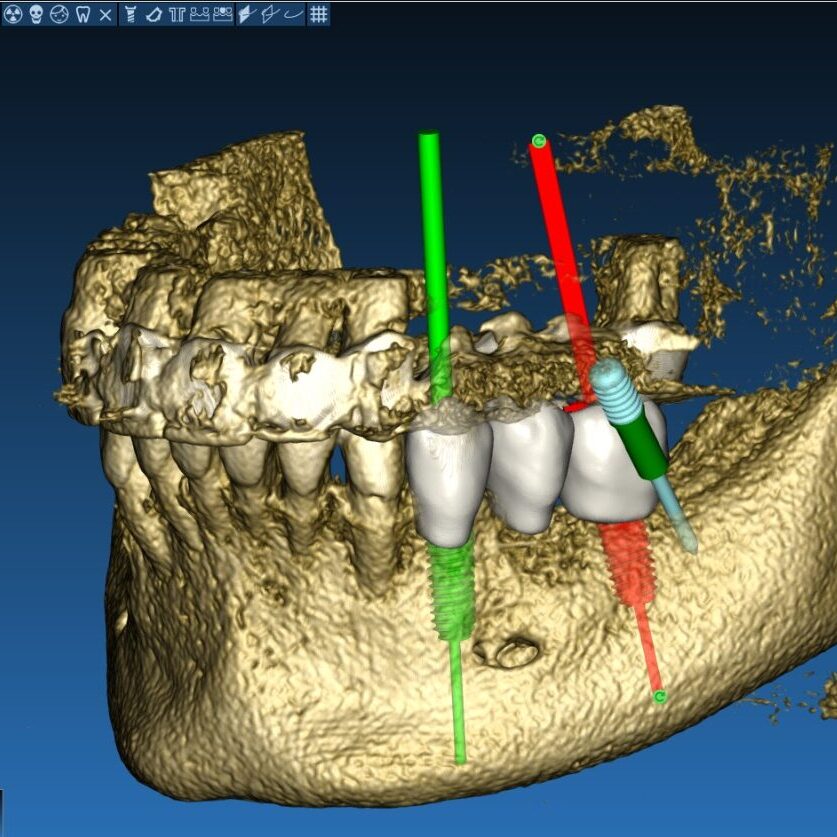Image resolution: width=837 pixels, height=837 pixels.
Task: Toggle the grid display icon
Action: (319, 14)
